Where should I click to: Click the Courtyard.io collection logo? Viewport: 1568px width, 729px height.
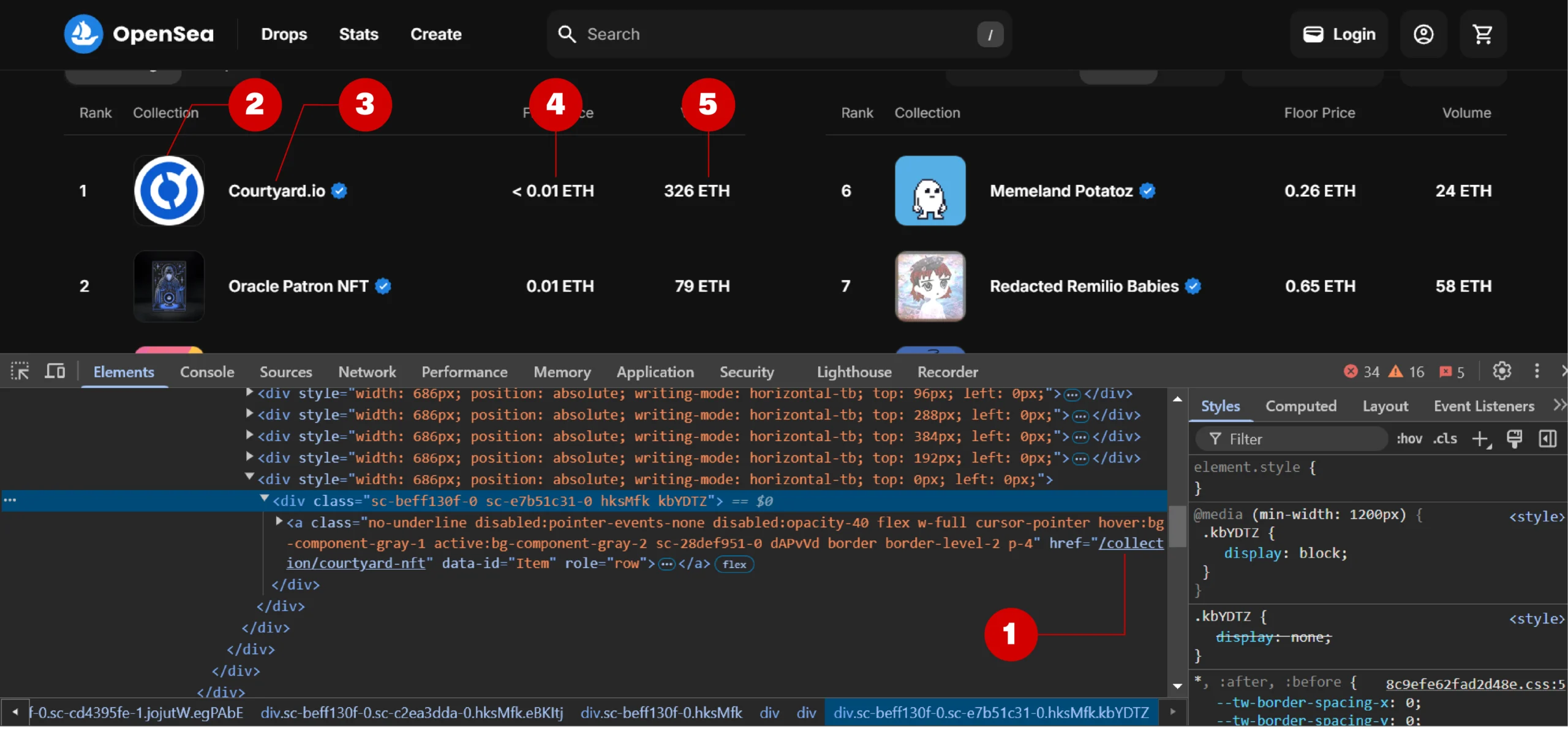[x=169, y=191]
